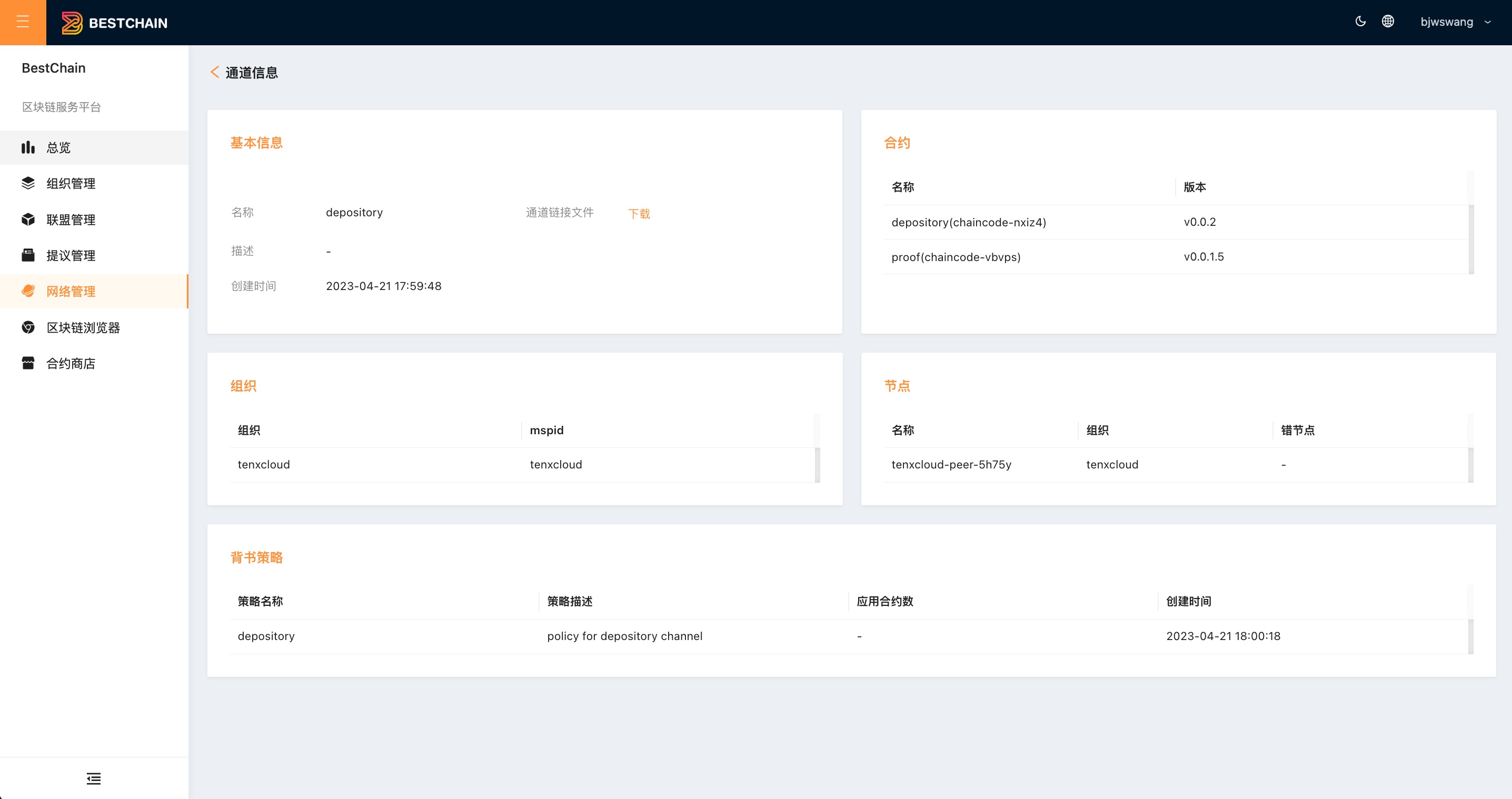Open the 区块链浏览器 menu item
Viewport: 1512px width, 799px height.
[x=94, y=327]
